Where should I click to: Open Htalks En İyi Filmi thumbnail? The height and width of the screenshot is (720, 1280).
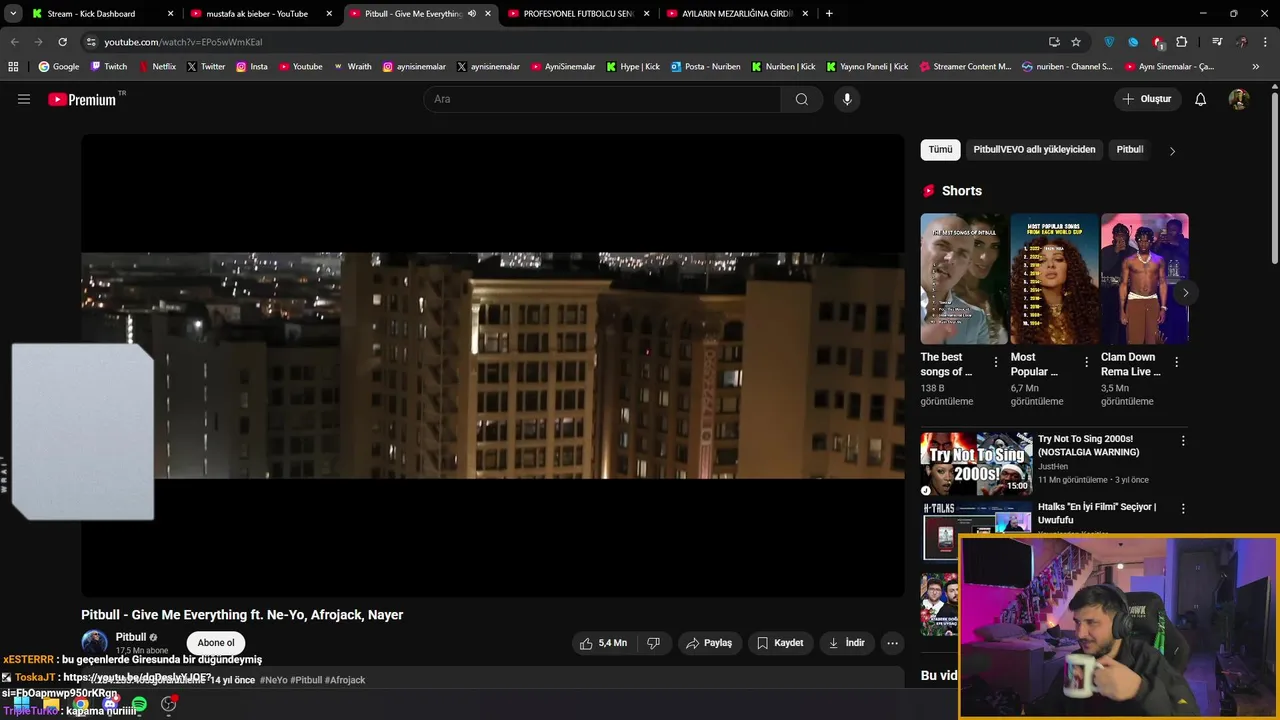[x=976, y=531]
